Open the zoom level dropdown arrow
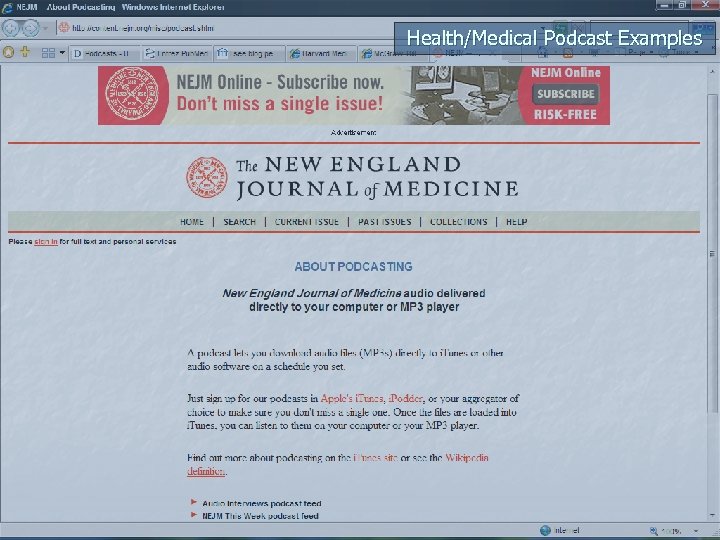 click(696, 531)
